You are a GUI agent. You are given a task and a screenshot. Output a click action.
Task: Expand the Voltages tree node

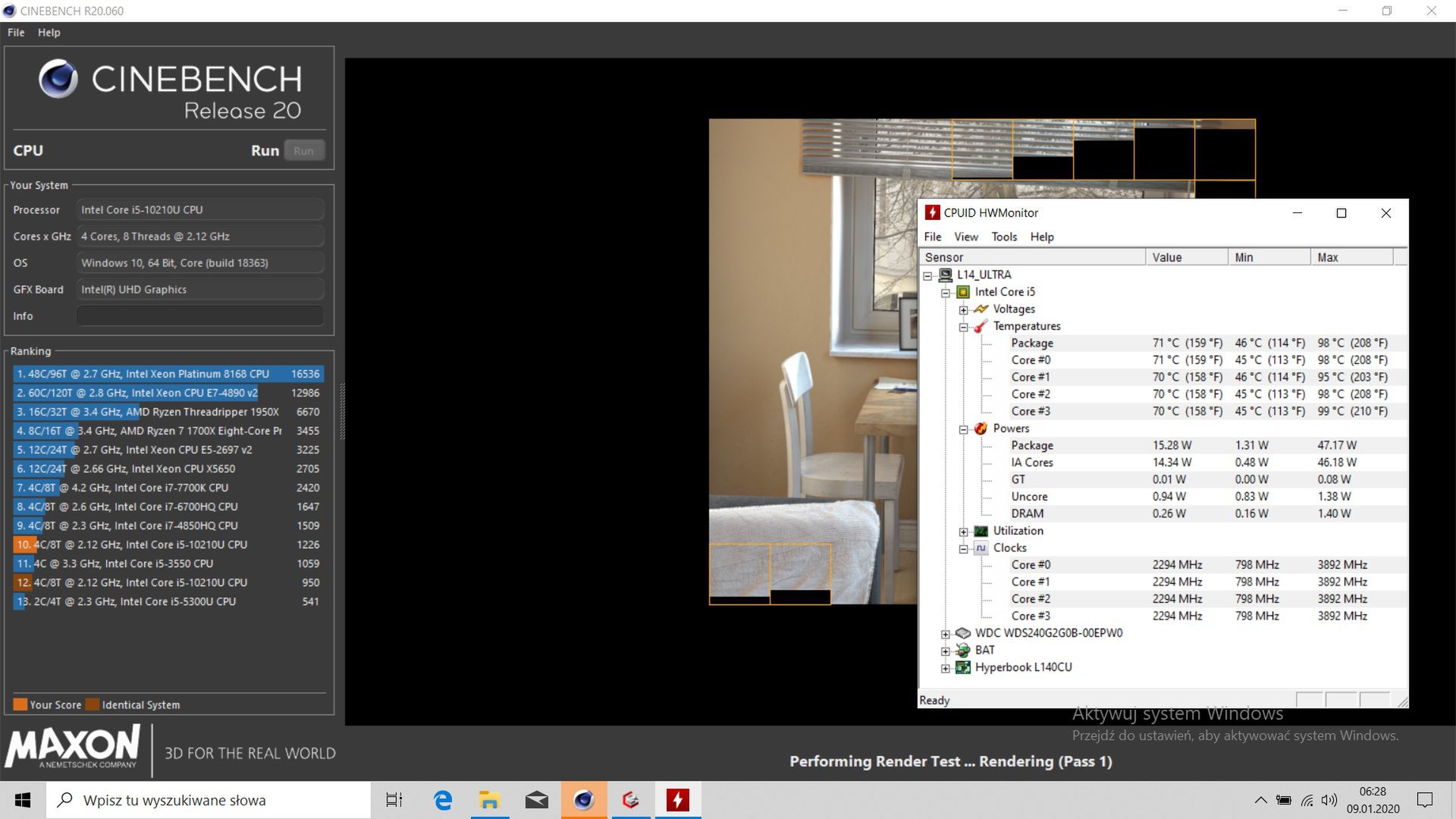963,309
